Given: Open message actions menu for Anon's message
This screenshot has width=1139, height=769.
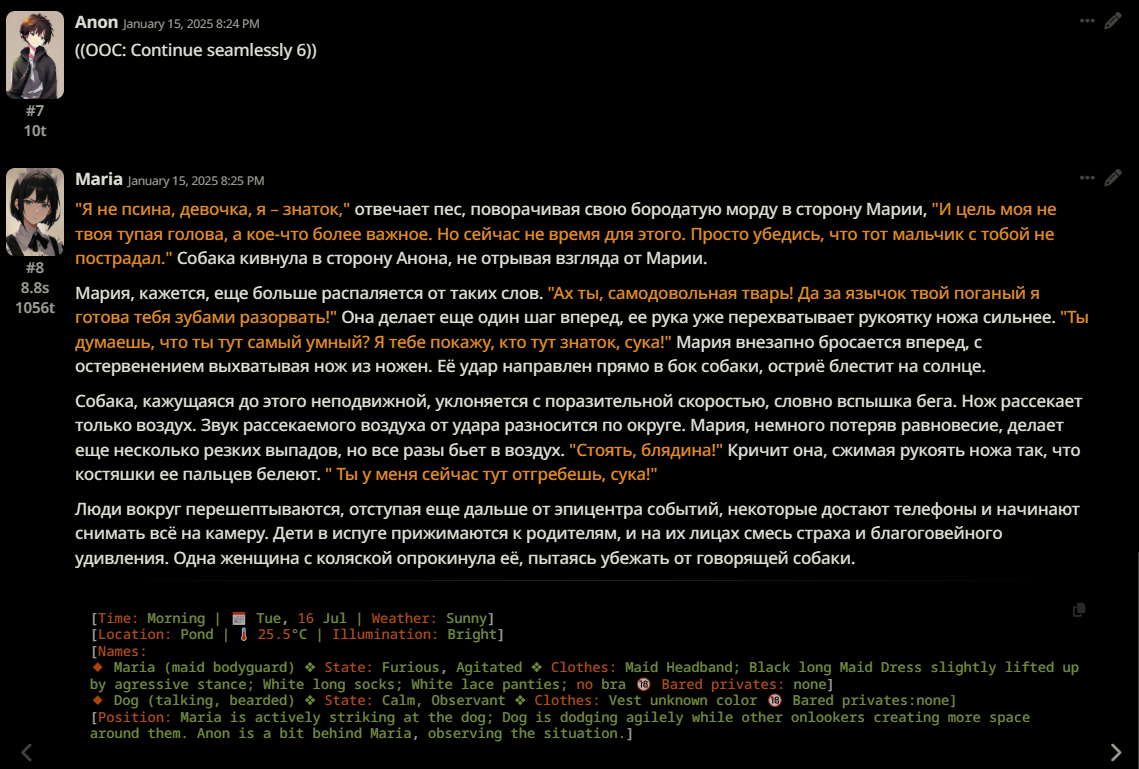Looking at the screenshot, I should [1087, 21].
